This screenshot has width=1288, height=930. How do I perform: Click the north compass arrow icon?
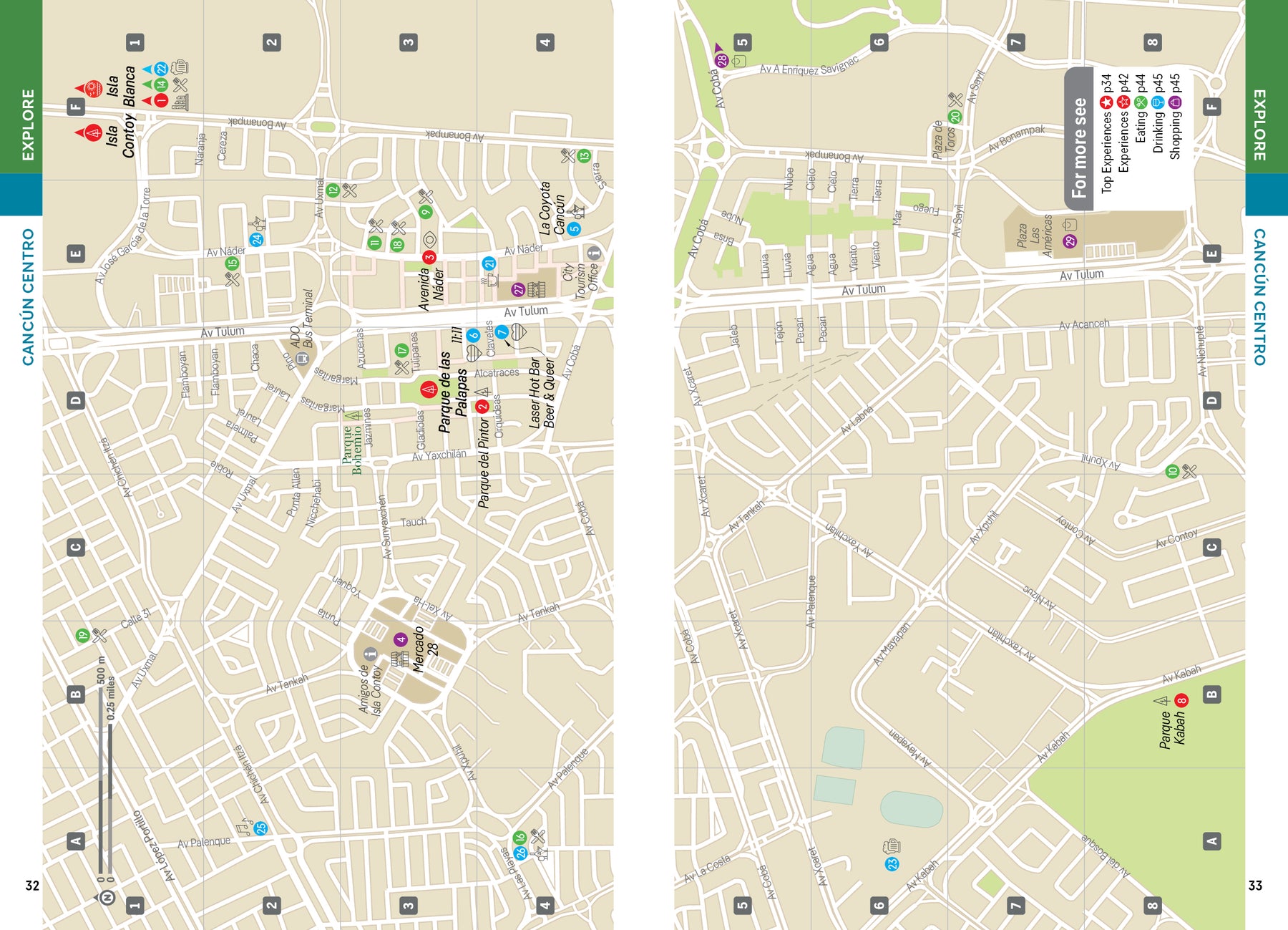(x=107, y=897)
